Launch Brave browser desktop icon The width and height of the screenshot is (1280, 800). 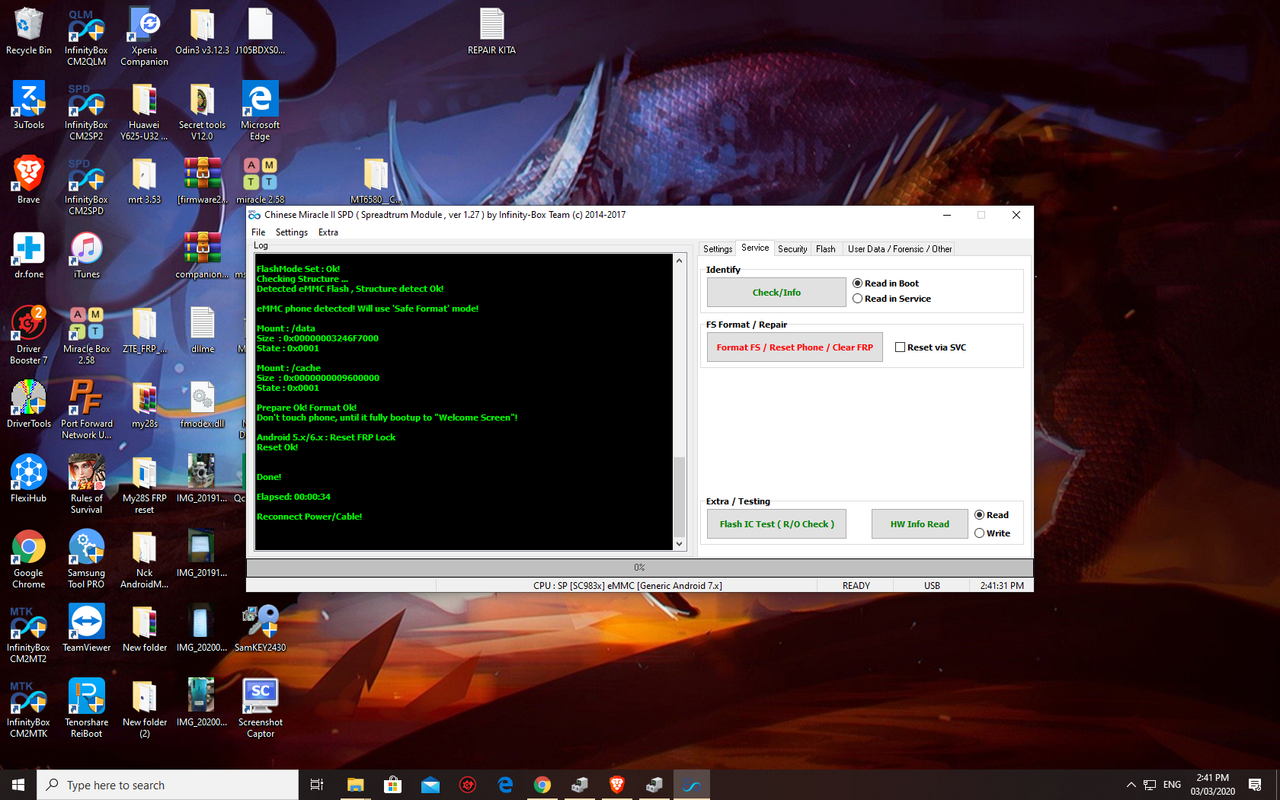pos(29,180)
